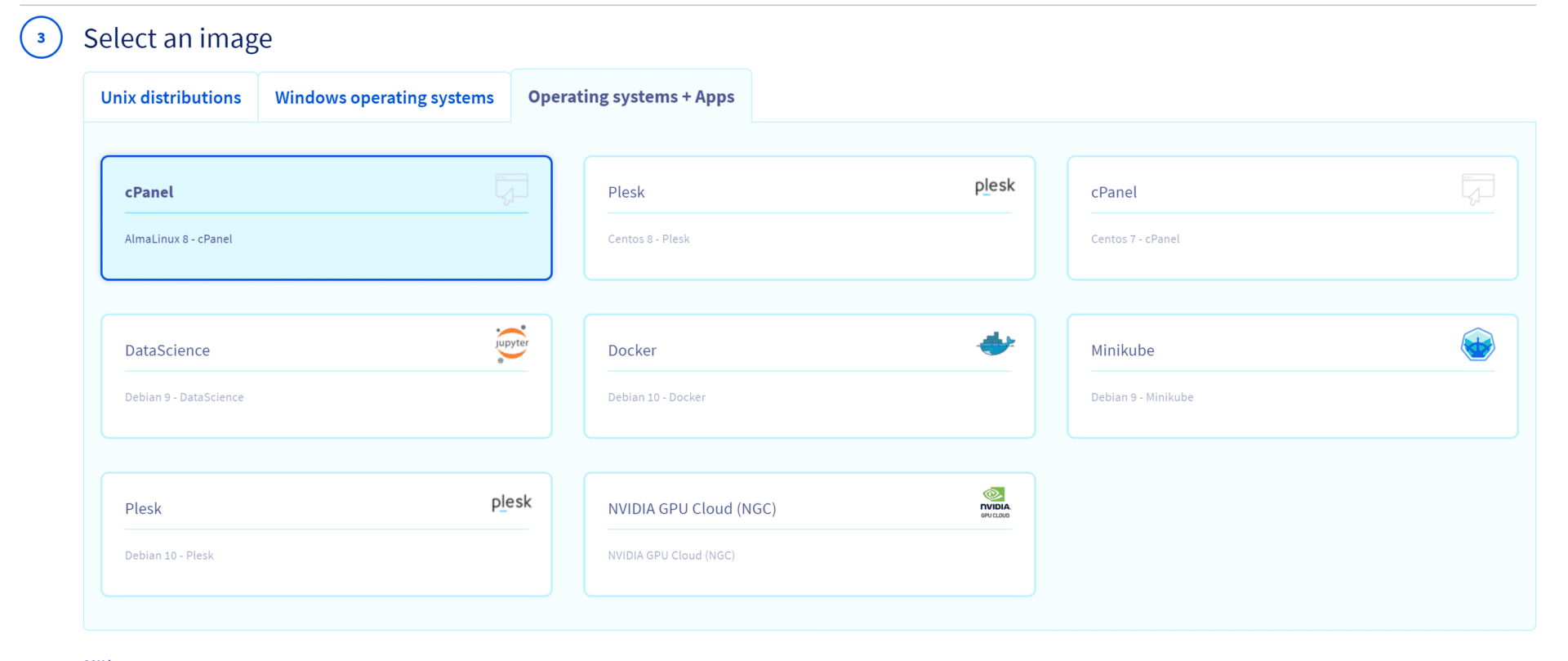Click the cPanel icon on Centos 7 card
Image resolution: width=1568 pixels, height=661 pixels.
click(1478, 189)
